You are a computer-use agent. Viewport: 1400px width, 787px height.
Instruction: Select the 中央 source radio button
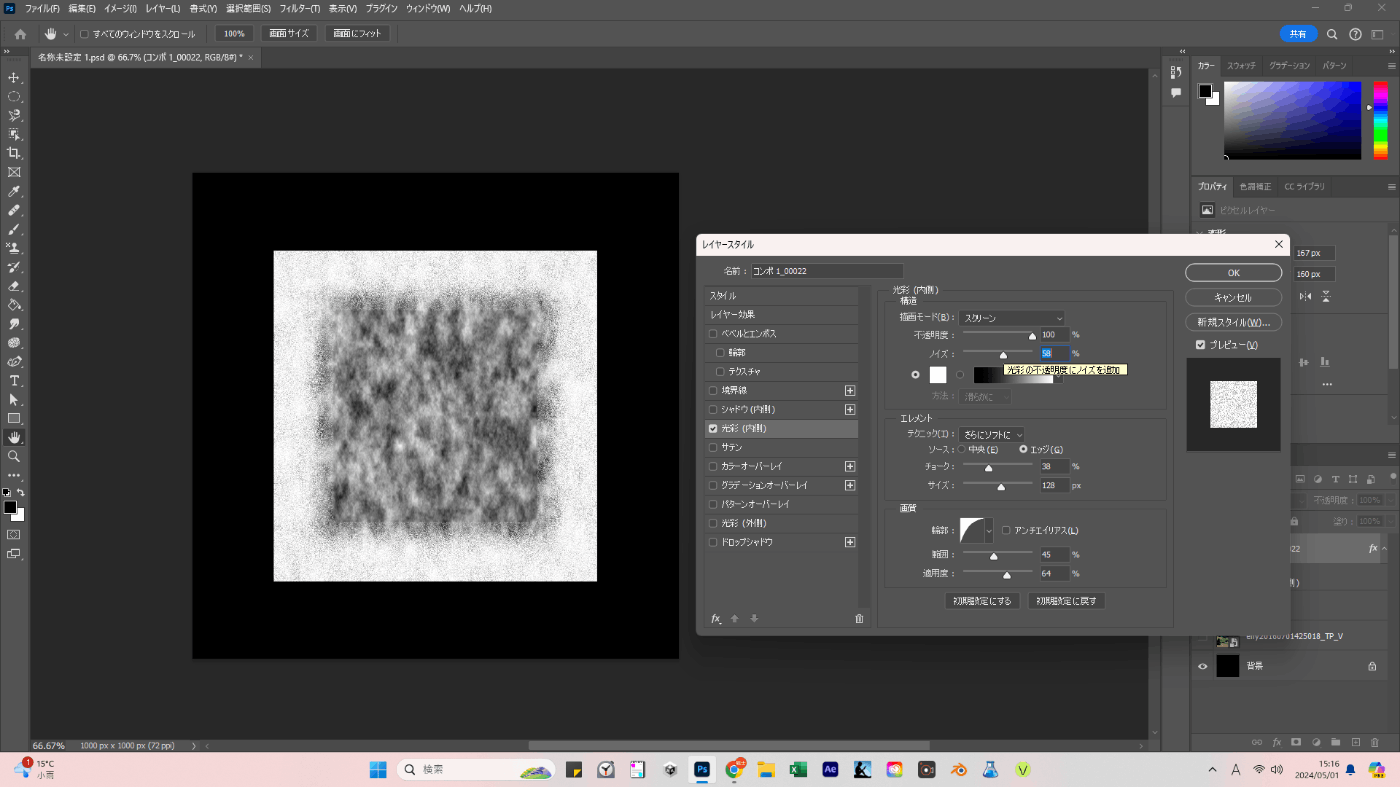click(x=962, y=450)
